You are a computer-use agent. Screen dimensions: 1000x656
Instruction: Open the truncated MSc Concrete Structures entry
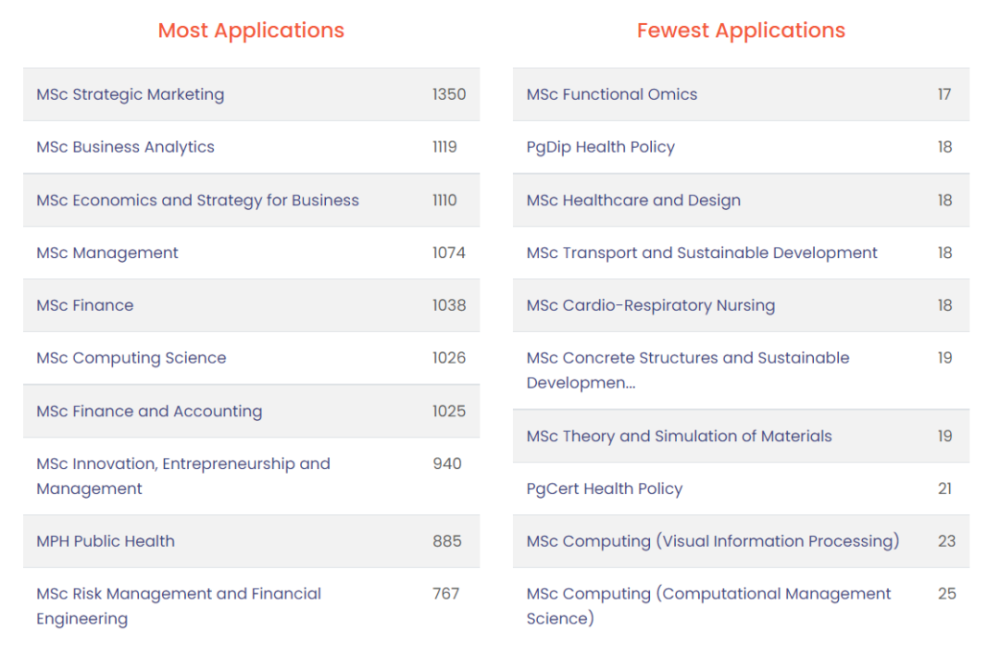click(741, 370)
